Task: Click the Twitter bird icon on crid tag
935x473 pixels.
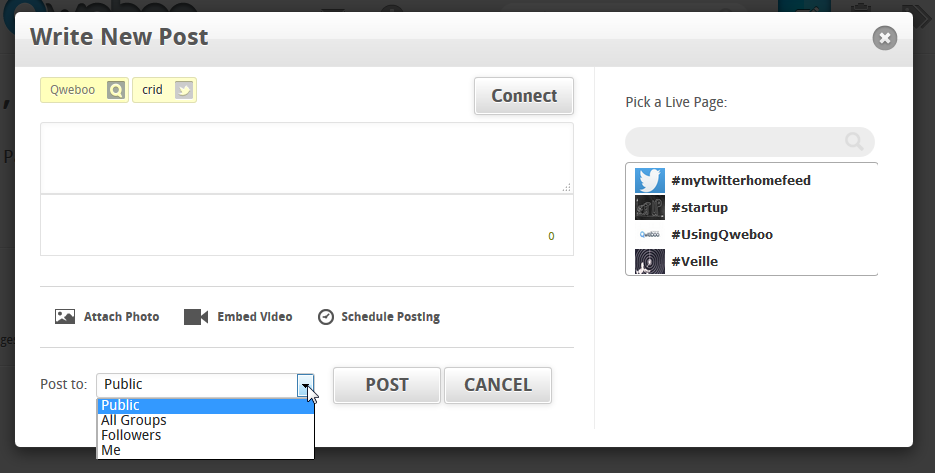Action: (x=183, y=90)
